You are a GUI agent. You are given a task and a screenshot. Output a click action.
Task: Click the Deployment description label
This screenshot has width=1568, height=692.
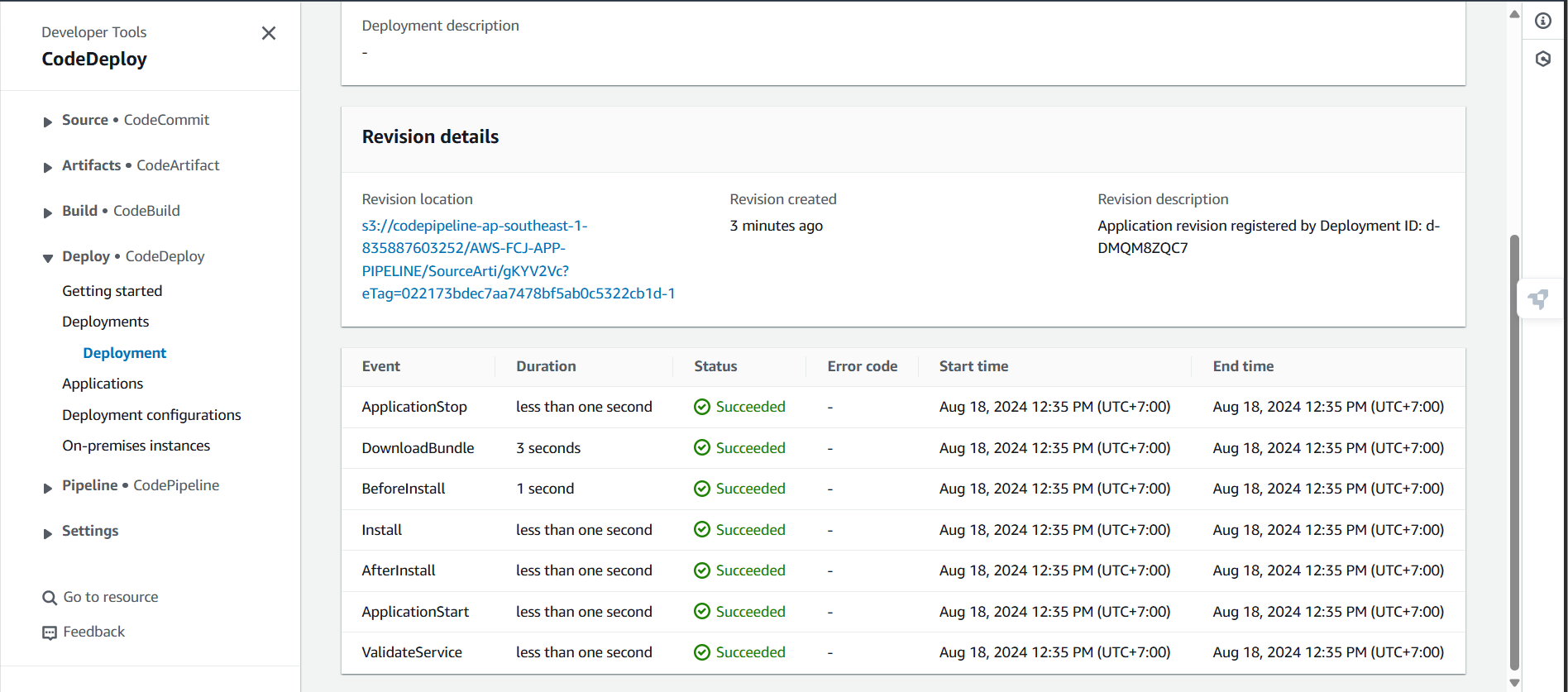440,26
